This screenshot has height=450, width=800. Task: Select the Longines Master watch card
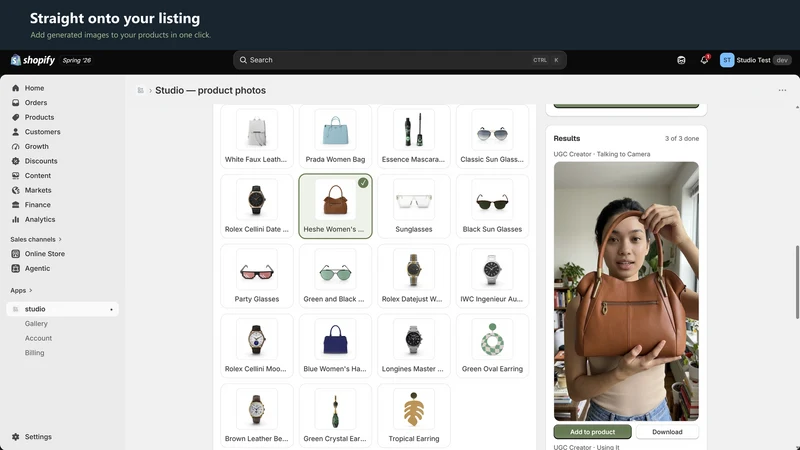click(414, 346)
